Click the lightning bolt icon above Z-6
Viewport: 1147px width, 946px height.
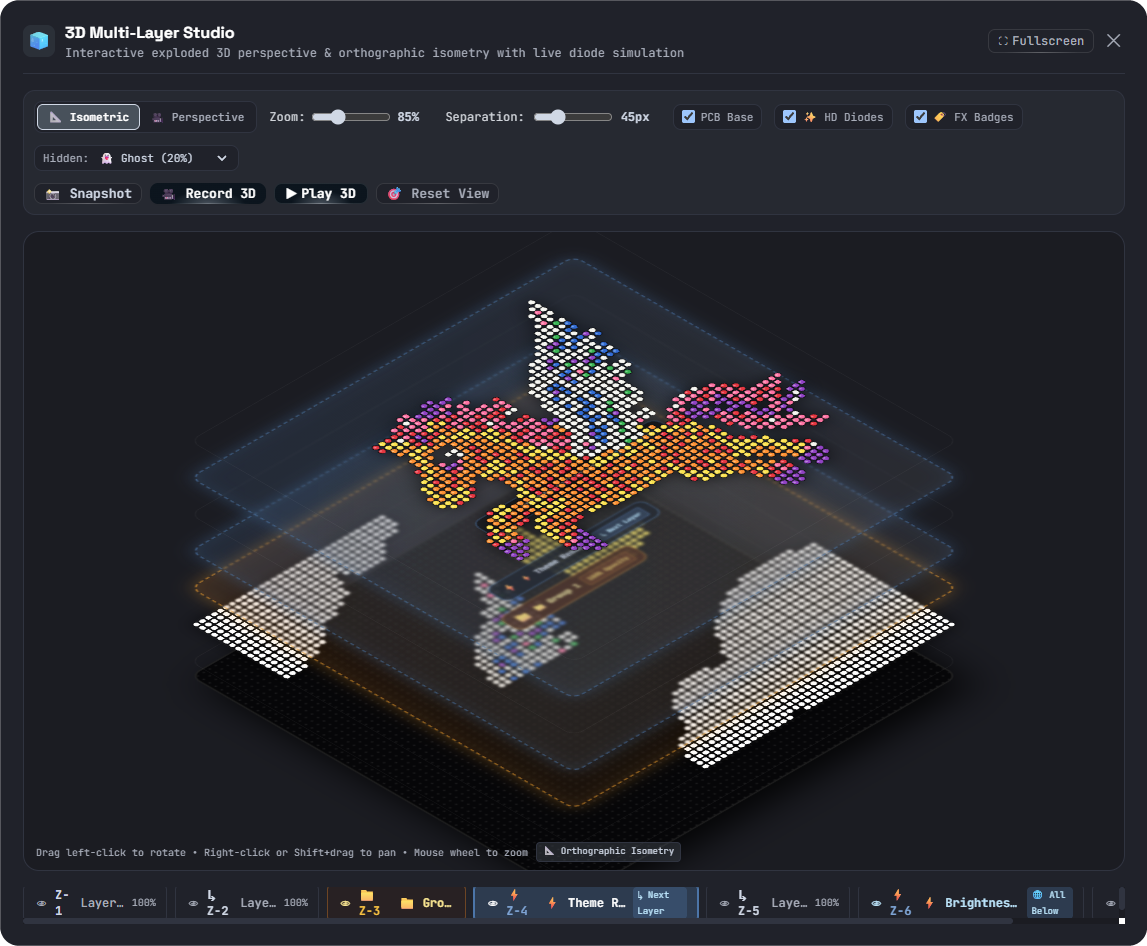click(x=898, y=895)
